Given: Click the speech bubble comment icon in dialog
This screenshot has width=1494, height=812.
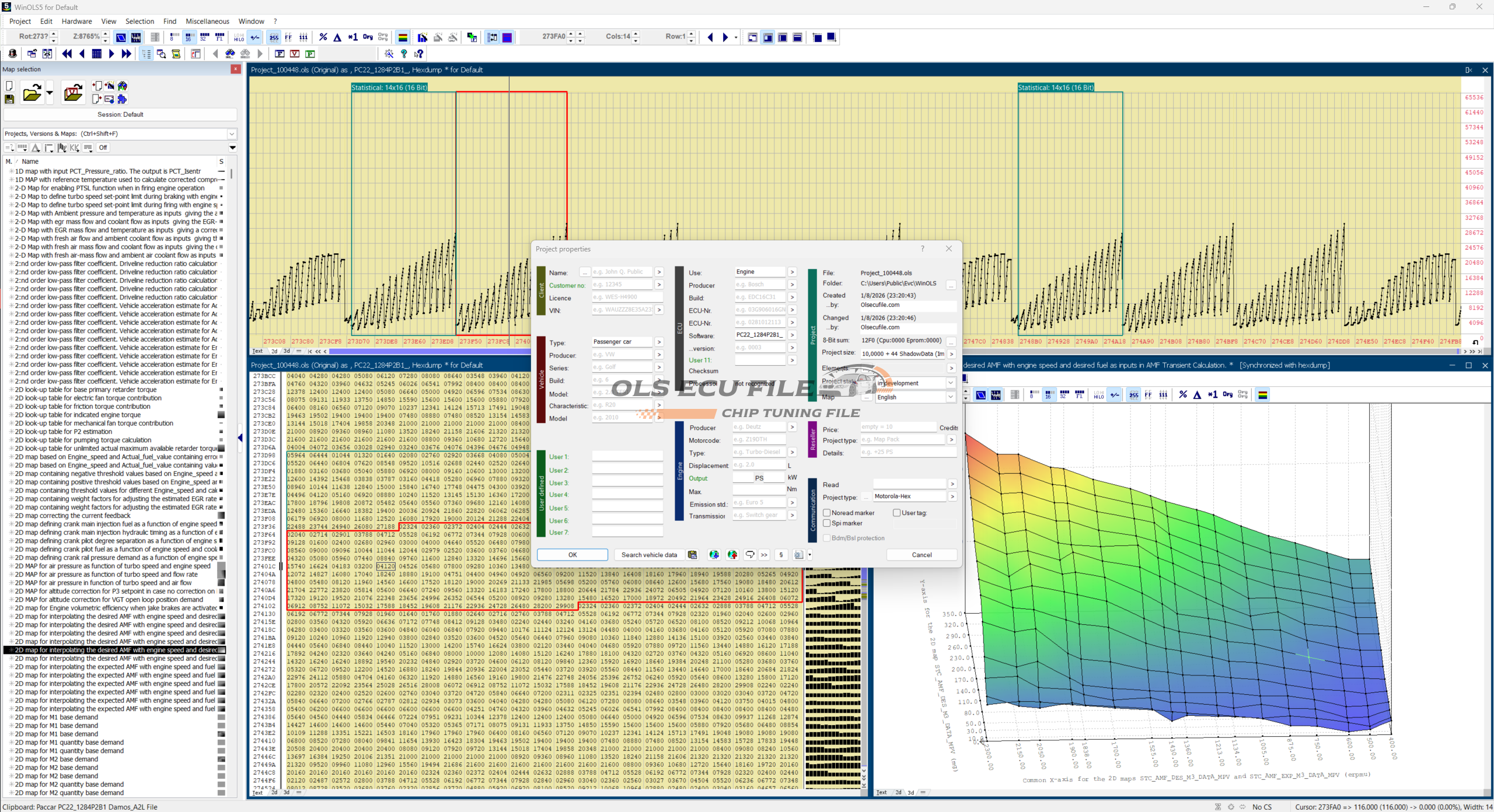Looking at the screenshot, I should tap(750, 555).
